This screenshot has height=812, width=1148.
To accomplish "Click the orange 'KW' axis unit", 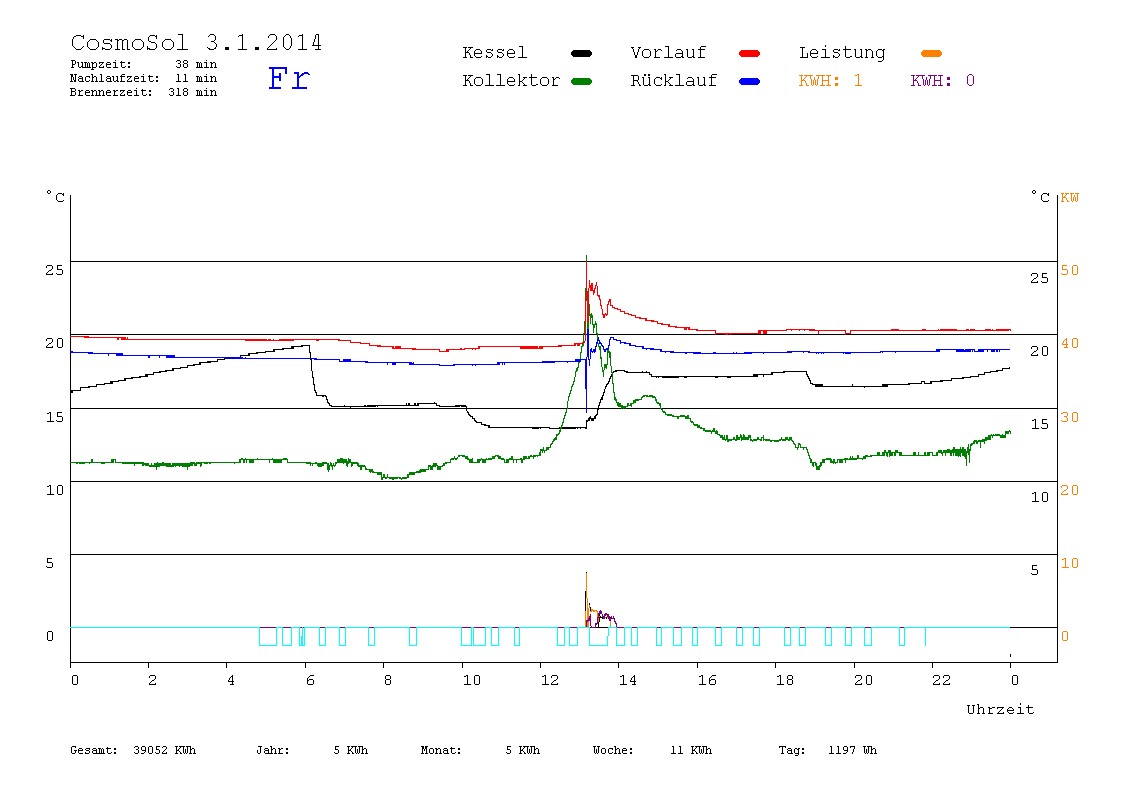I will click(x=1070, y=198).
